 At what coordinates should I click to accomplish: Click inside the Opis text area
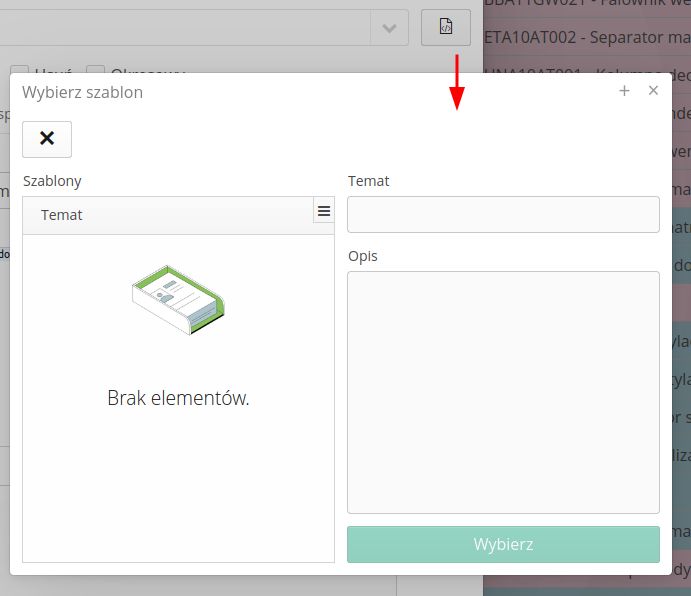tap(503, 392)
